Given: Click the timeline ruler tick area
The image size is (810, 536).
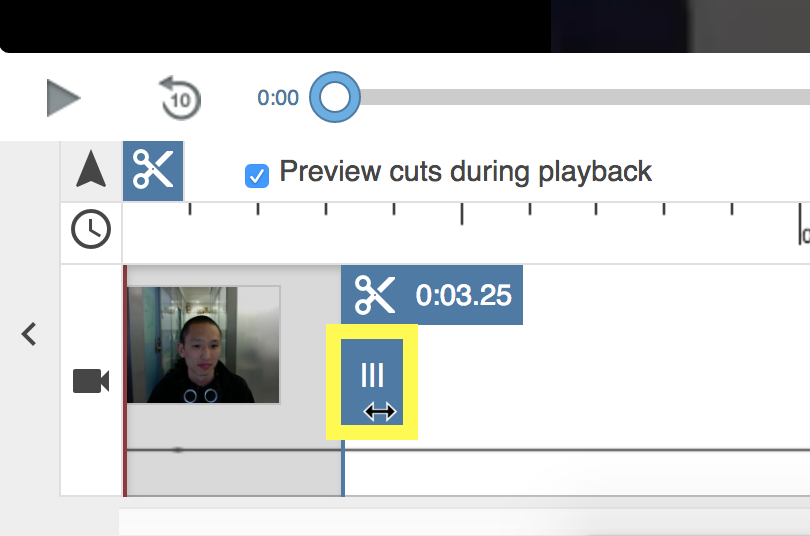Looking at the screenshot, I should pos(466,233).
